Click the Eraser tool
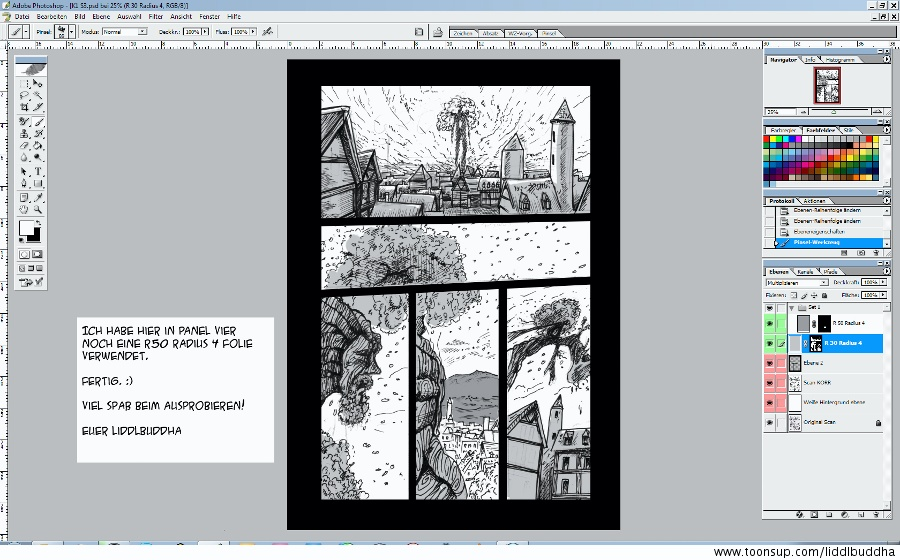Screen dimensions: 900x560 click(x=25, y=145)
